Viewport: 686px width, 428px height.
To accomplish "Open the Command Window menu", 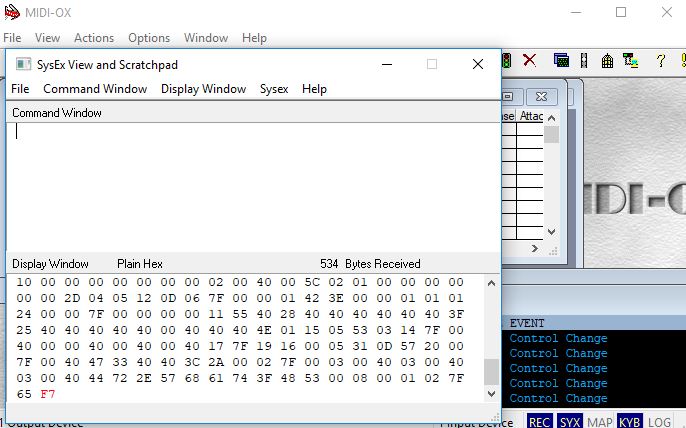I will (x=95, y=89).
